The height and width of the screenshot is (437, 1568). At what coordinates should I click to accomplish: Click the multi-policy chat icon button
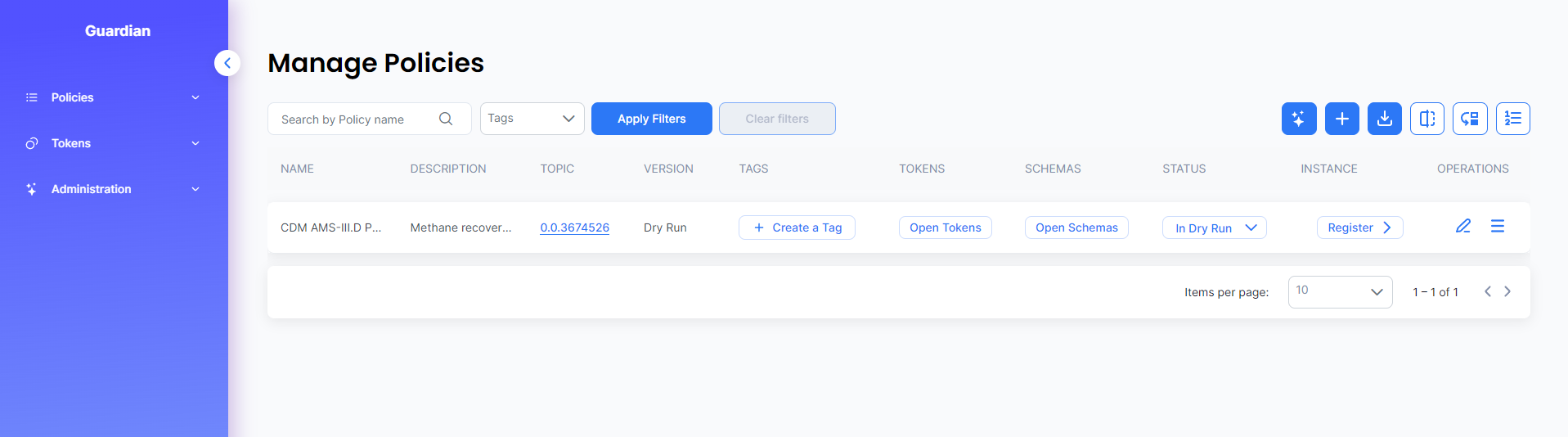(x=1470, y=119)
